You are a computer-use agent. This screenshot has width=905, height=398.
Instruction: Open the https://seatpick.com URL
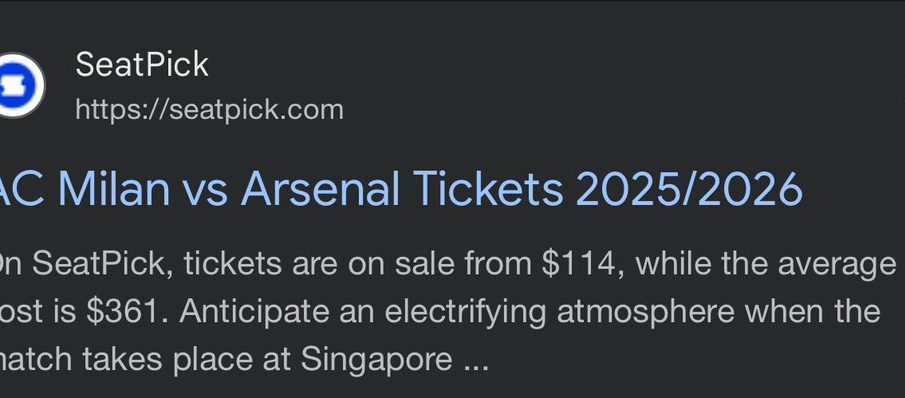210,110
